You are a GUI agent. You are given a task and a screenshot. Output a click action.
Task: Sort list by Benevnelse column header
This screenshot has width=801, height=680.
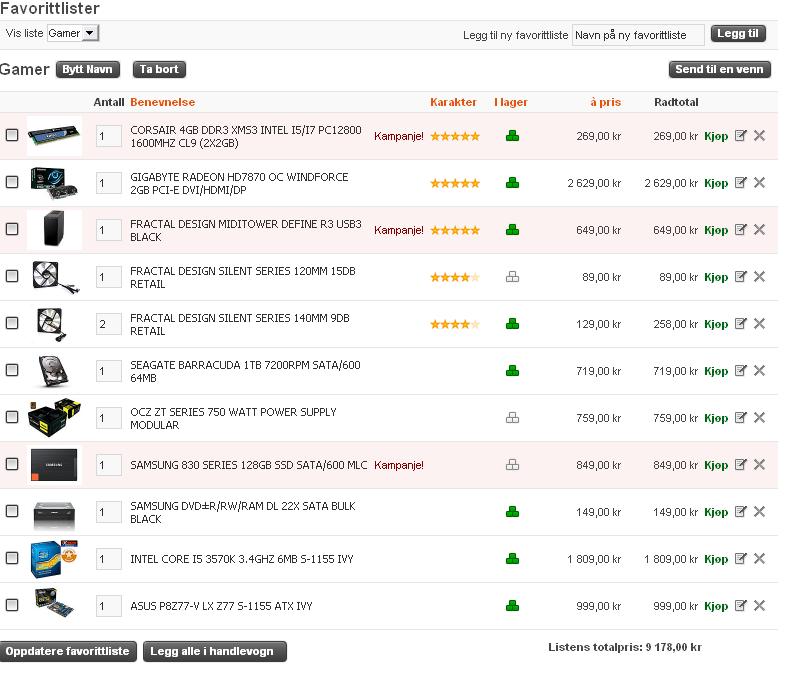[162, 102]
